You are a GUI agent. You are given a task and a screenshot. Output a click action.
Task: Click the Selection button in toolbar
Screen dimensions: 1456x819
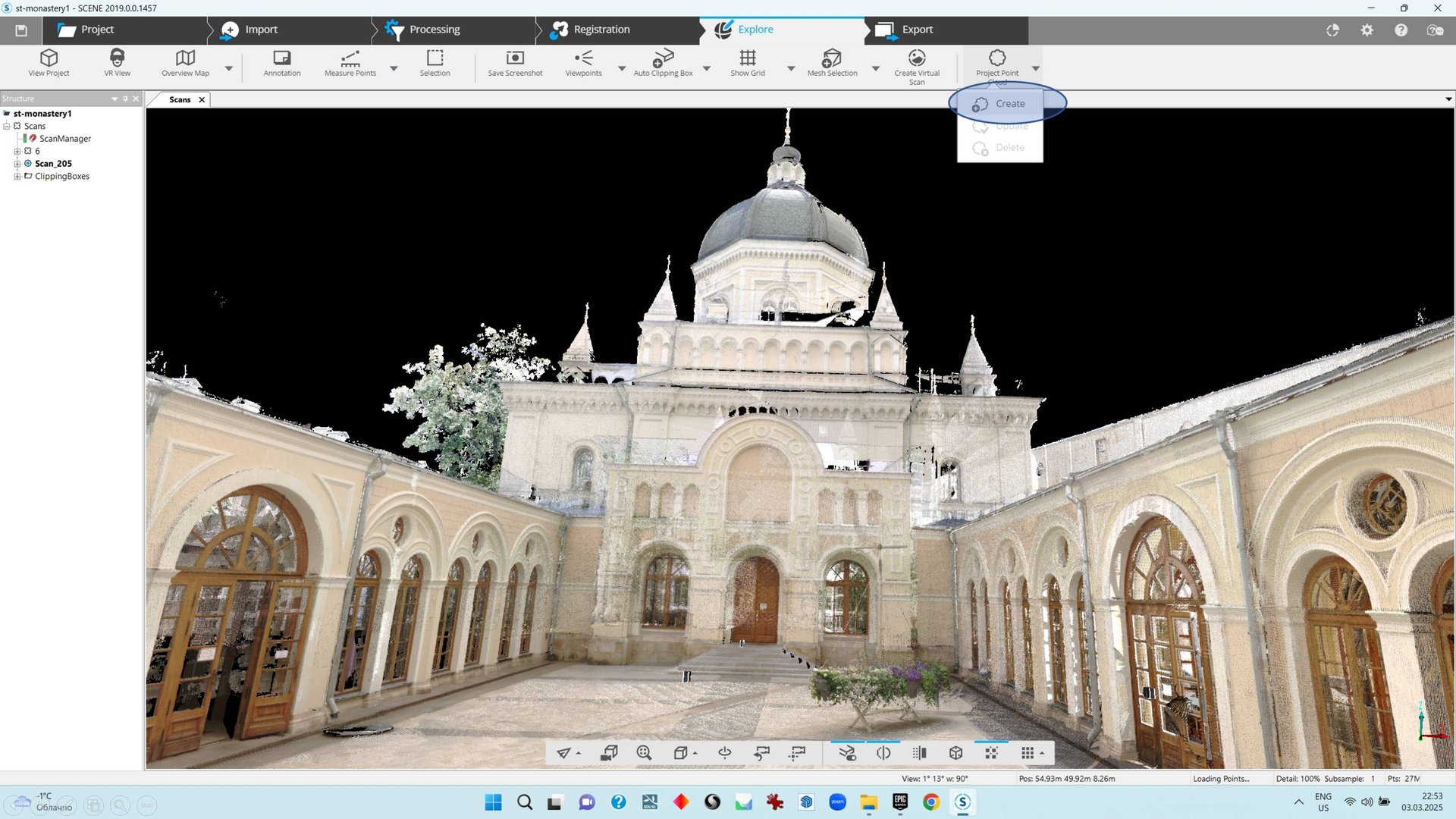coord(435,62)
